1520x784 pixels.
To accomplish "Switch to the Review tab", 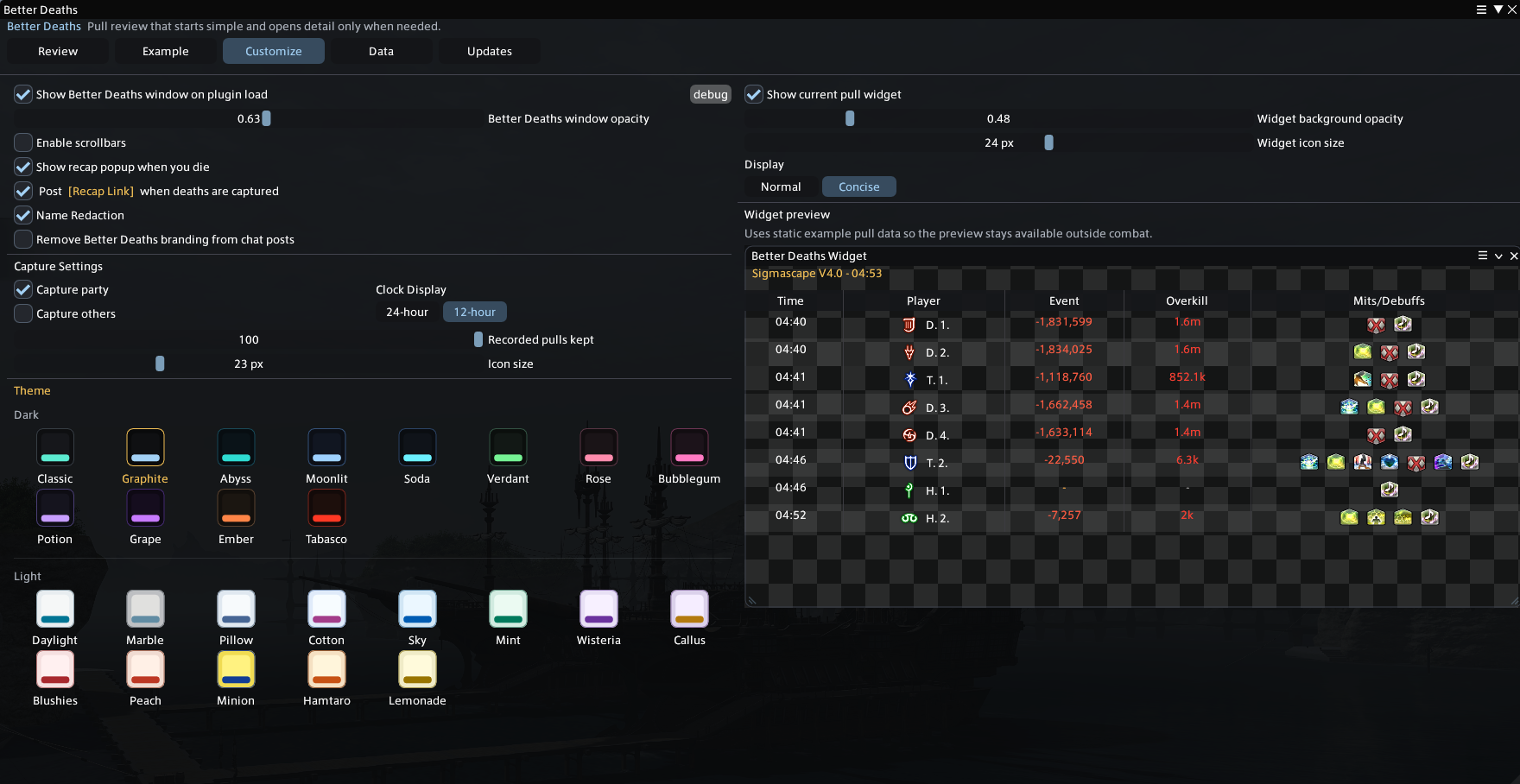I will 58,51.
